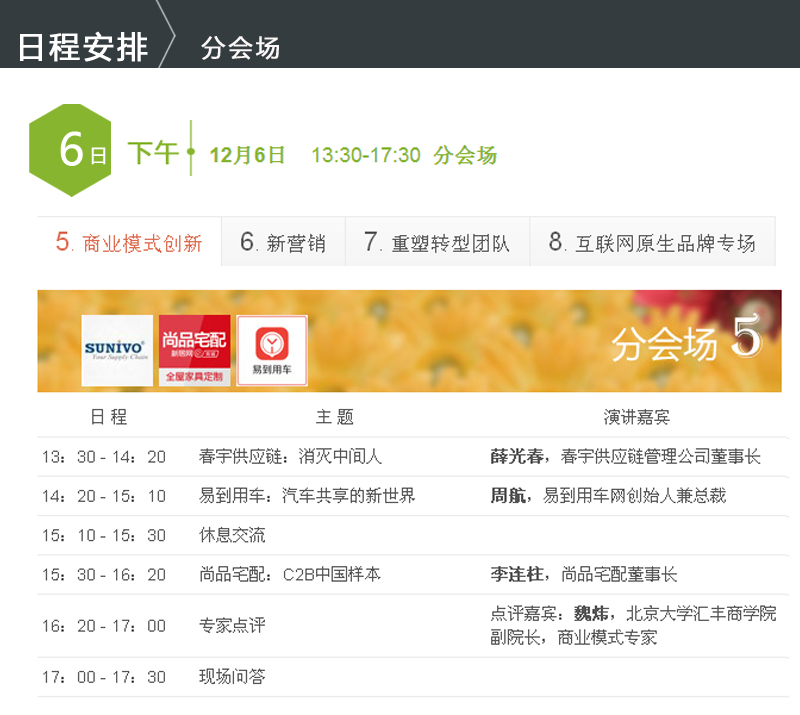The image size is (800, 715).
Task: Click speaker name 周航
Action: click(508, 496)
